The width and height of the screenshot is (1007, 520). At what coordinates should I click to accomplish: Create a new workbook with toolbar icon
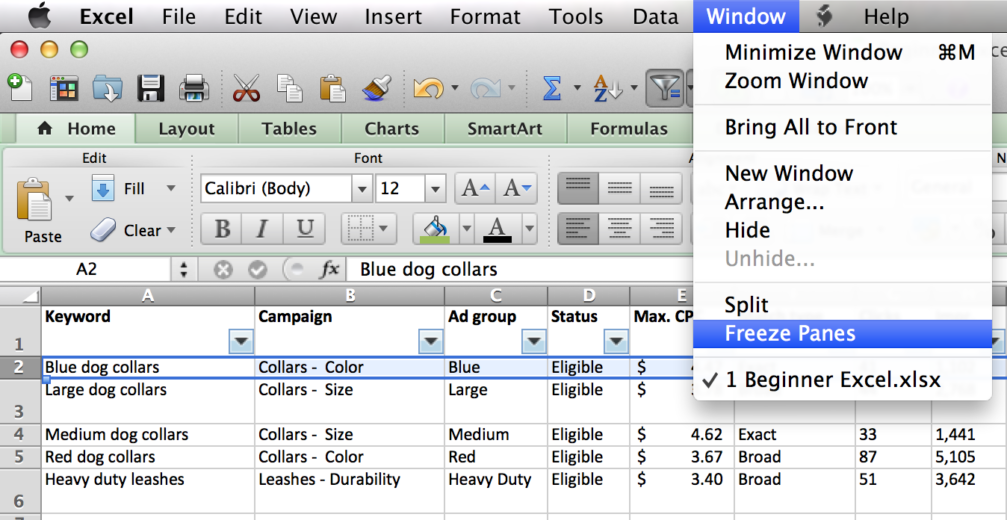click(x=20, y=88)
